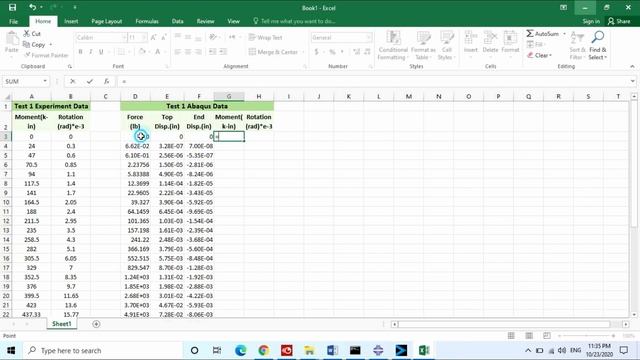Click the Fill button in Editing group
The width and height of the screenshot is (640, 360).
pos(535,44)
